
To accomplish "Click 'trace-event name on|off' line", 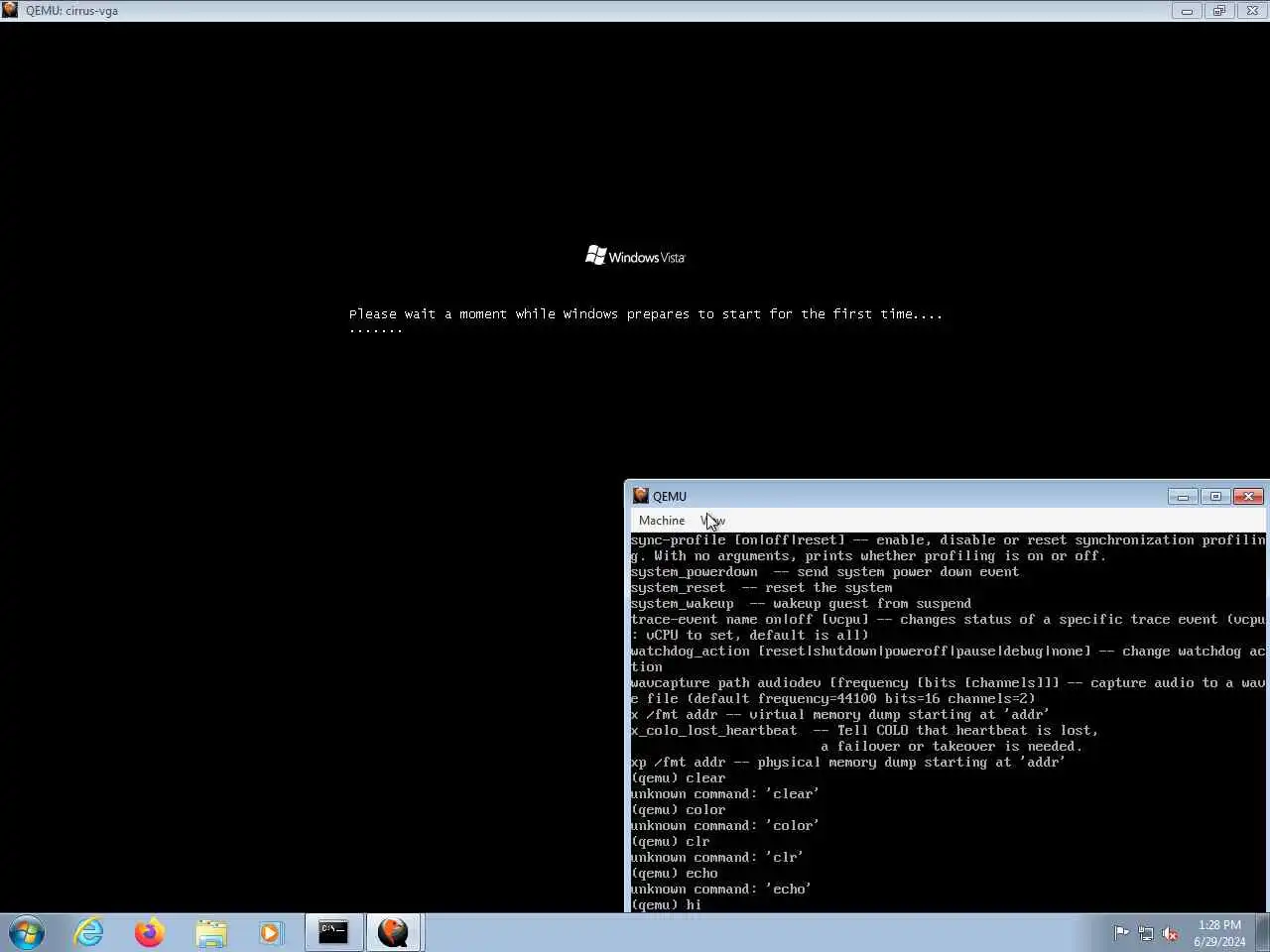I will click(948, 620).
